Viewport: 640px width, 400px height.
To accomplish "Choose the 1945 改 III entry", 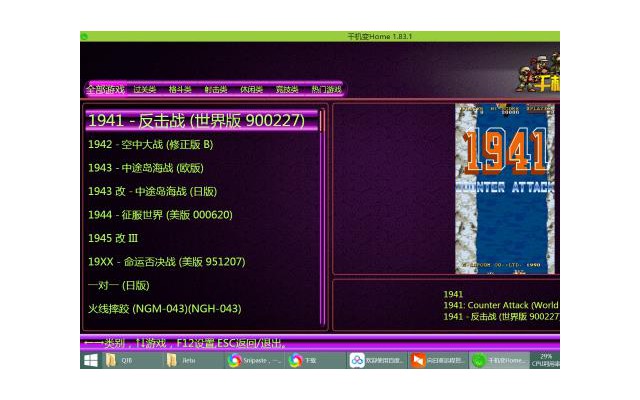I will coord(113,238).
